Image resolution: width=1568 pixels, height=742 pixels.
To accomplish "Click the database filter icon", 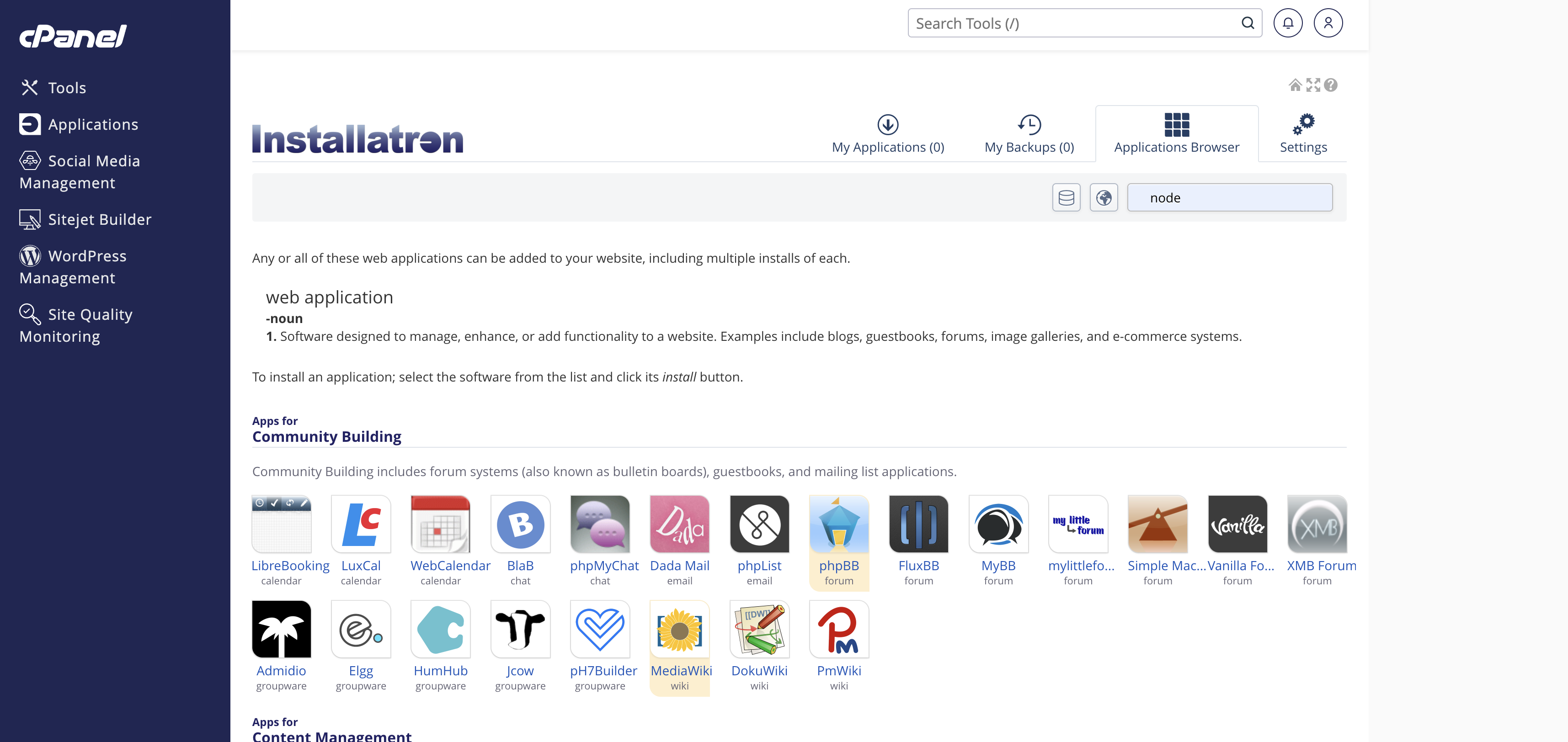I will pyautogui.click(x=1066, y=198).
